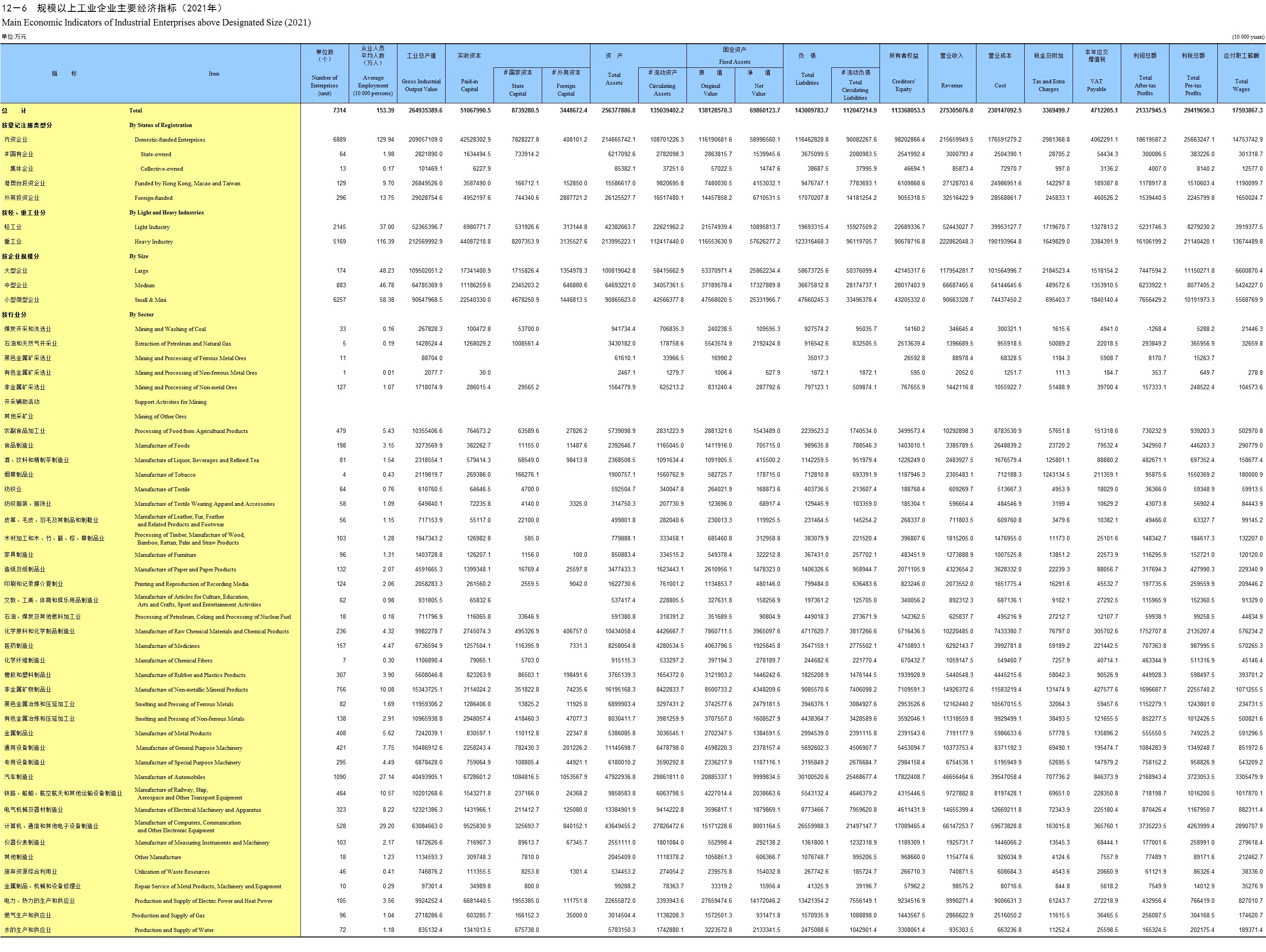Click the 'Original Value' column header
This screenshot has width=1266, height=952.
[710, 90]
